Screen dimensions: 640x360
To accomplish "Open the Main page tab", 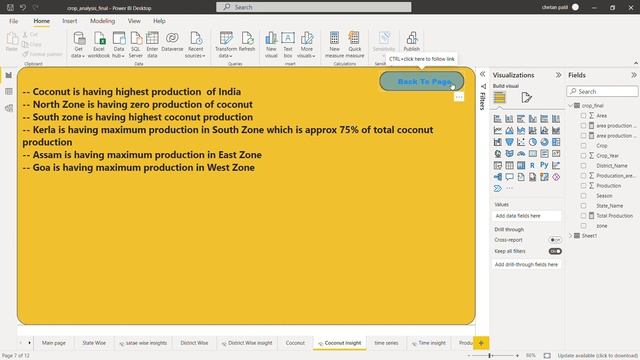I will tap(54, 343).
